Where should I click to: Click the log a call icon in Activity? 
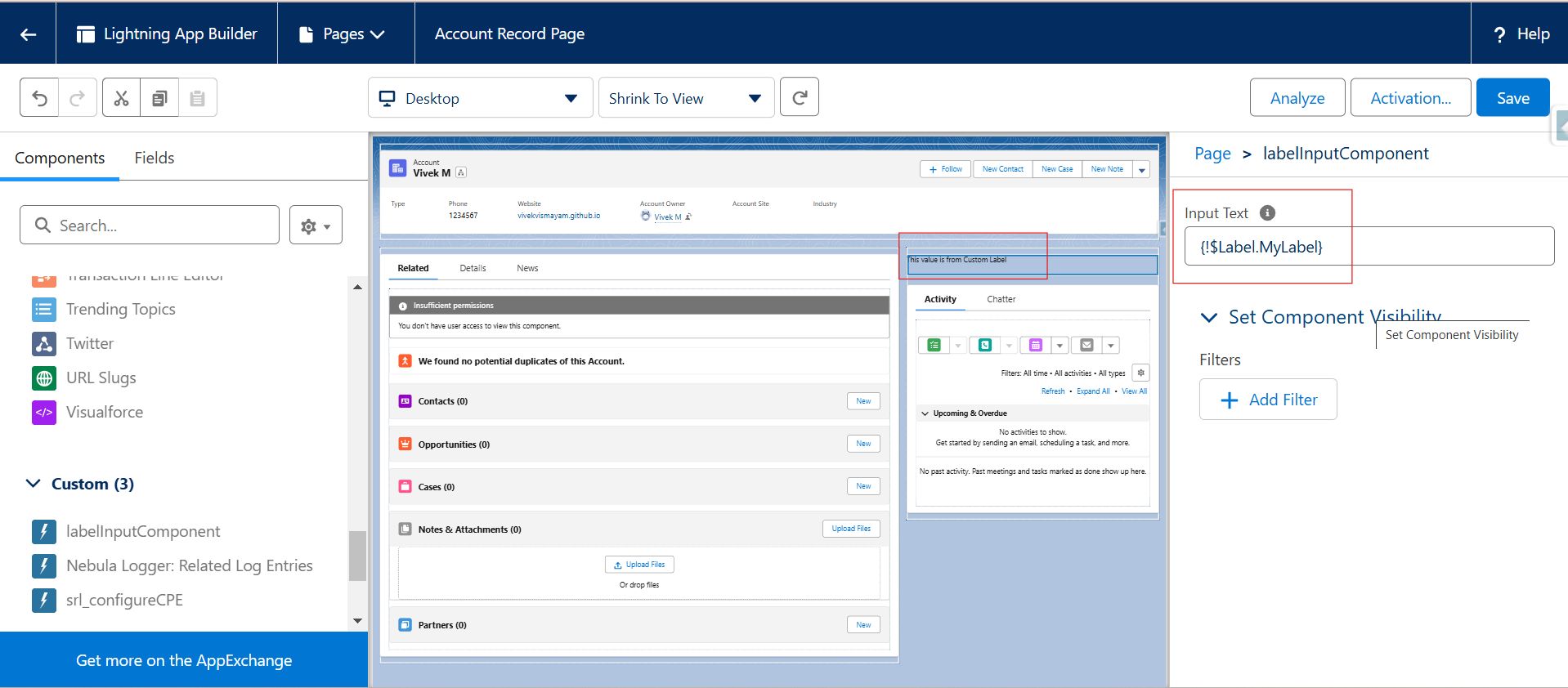[985, 345]
